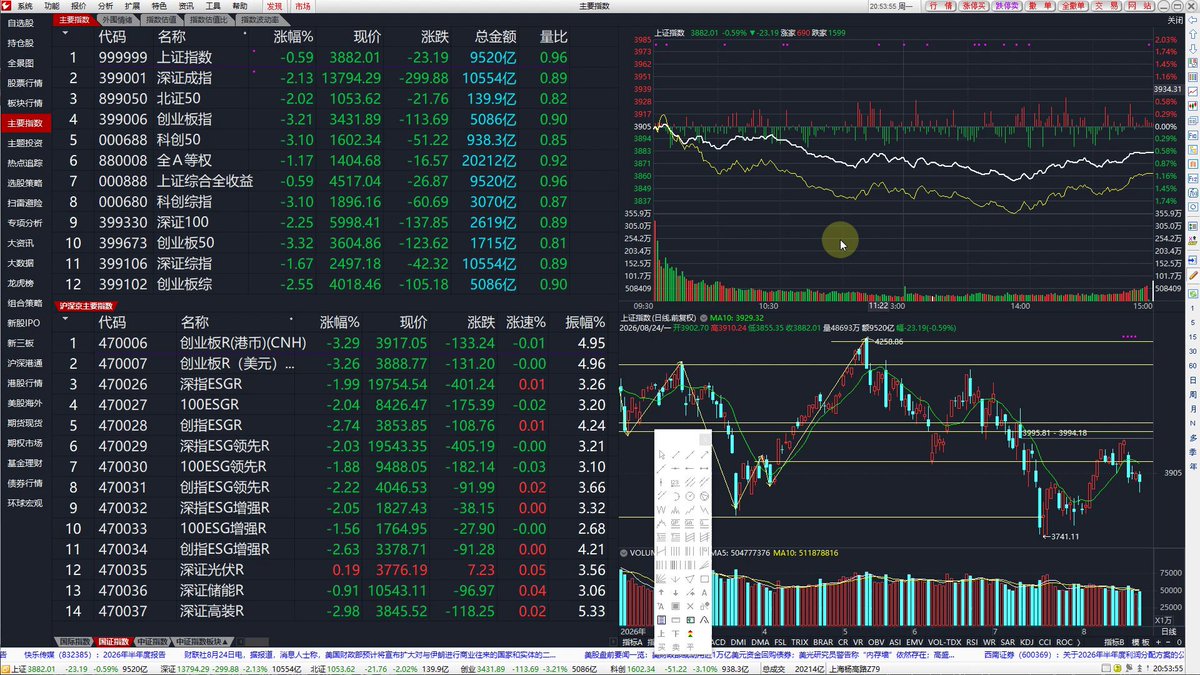Screen dimensions: 1200x675
Task: Click the X delete drawing tool
Action: tap(690, 606)
